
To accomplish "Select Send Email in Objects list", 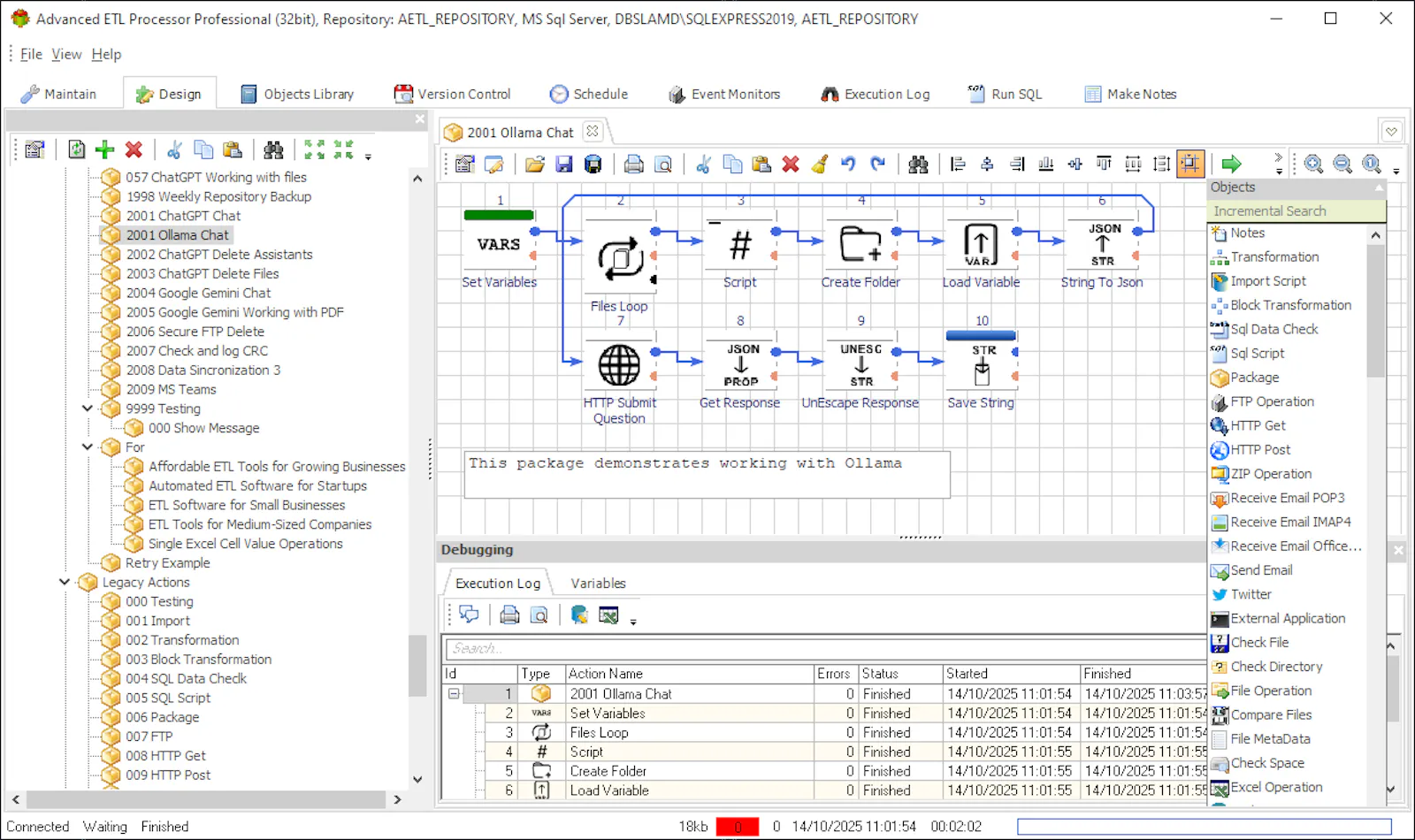I will tap(1261, 570).
